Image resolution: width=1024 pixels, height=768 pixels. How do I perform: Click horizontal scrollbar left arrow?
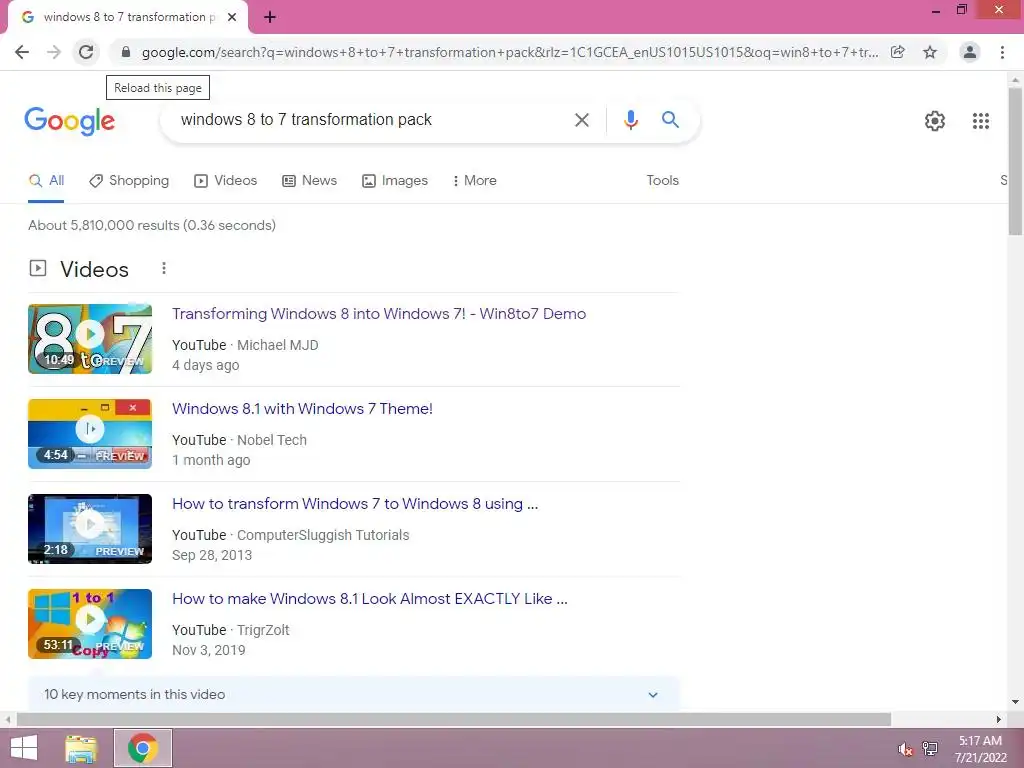click(x=7, y=719)
